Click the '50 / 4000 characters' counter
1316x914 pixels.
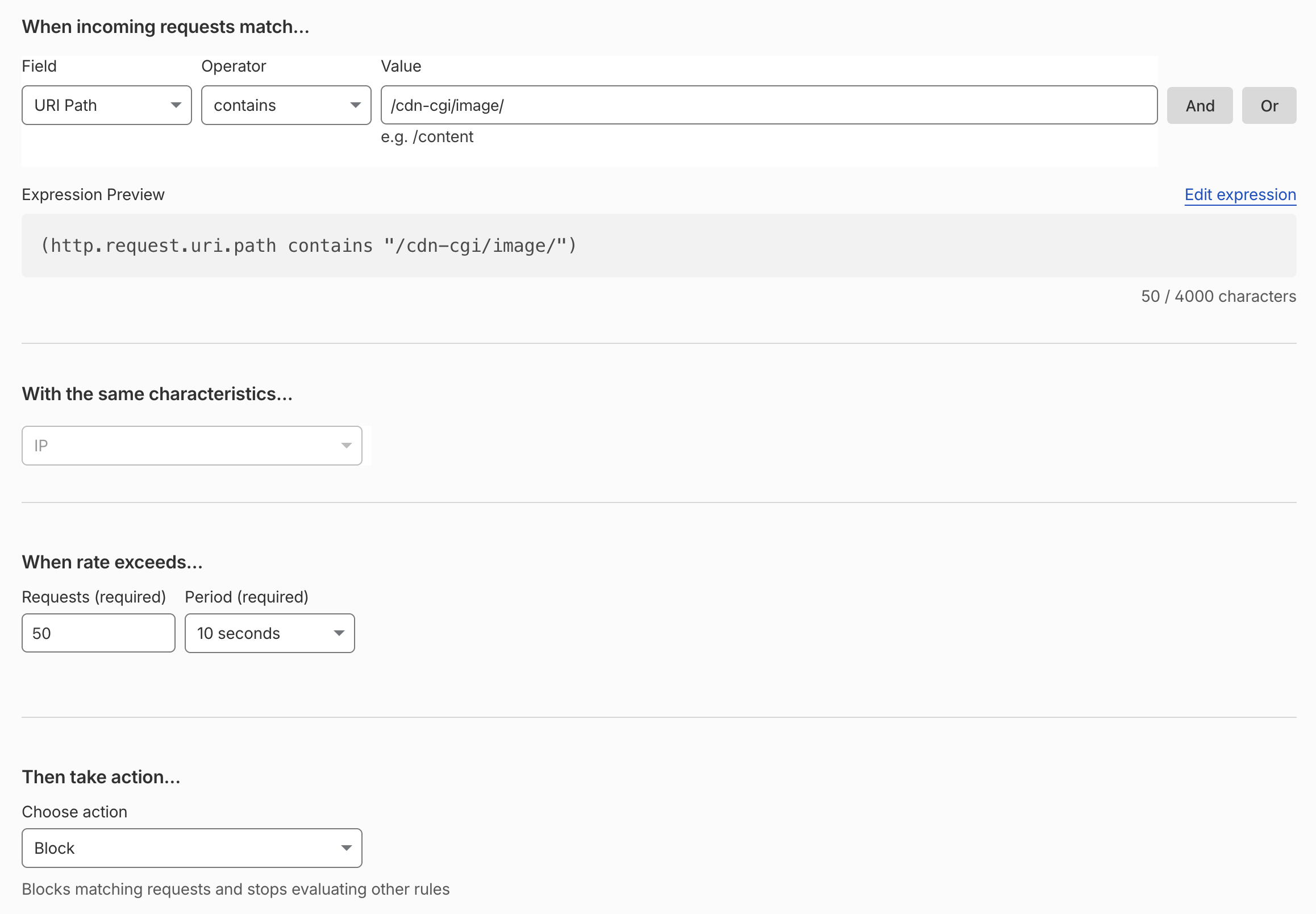click(x=1218, y=296)
